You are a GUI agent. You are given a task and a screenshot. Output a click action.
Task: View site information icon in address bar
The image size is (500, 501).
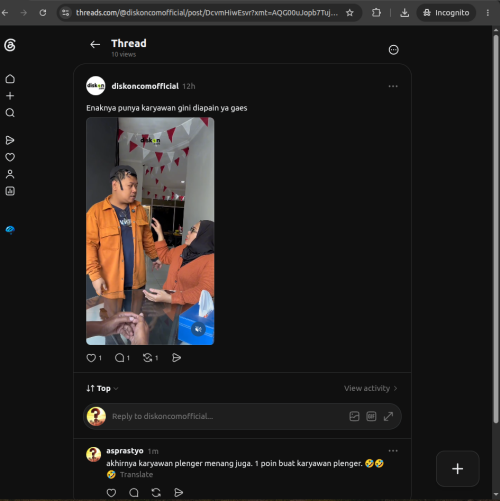(x=66, y=13)
